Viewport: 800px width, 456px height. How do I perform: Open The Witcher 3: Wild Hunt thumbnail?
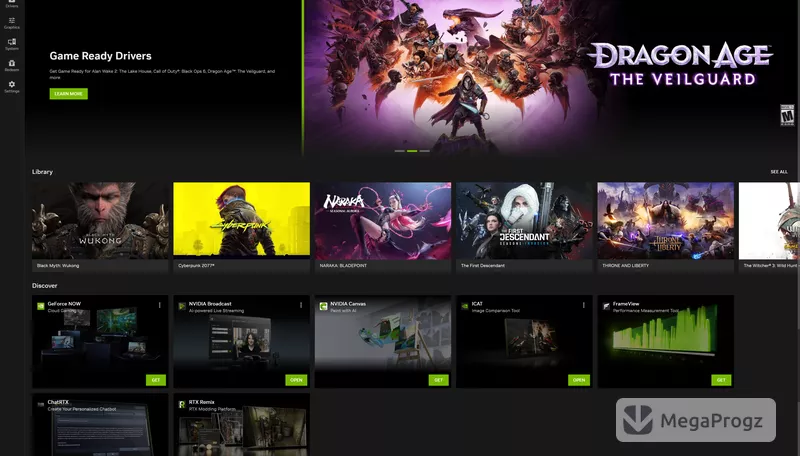pyautogui.click(x=769, y=220)
